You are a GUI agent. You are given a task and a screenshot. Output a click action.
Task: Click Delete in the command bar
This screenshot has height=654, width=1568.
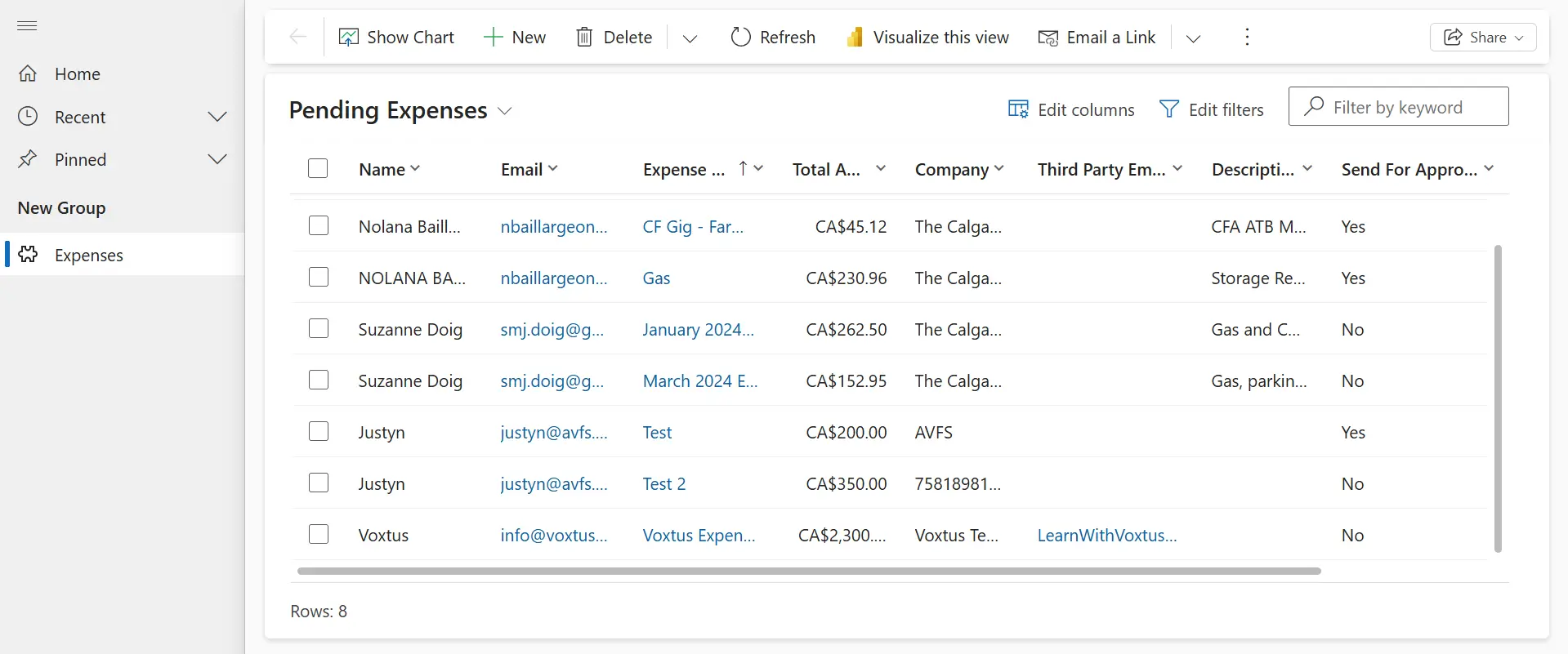pos(614,38)
